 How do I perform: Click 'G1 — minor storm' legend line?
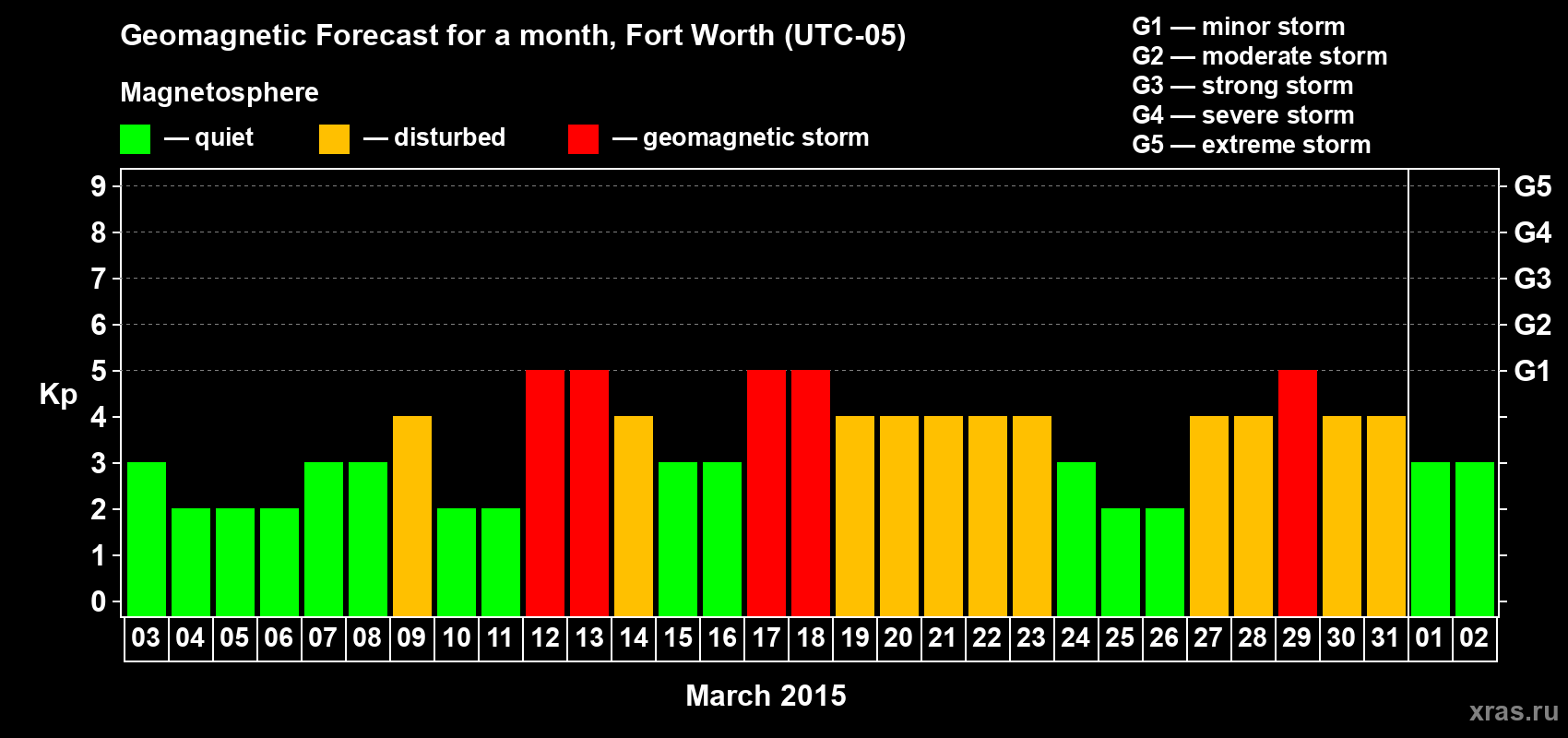tap(1239, 27)
